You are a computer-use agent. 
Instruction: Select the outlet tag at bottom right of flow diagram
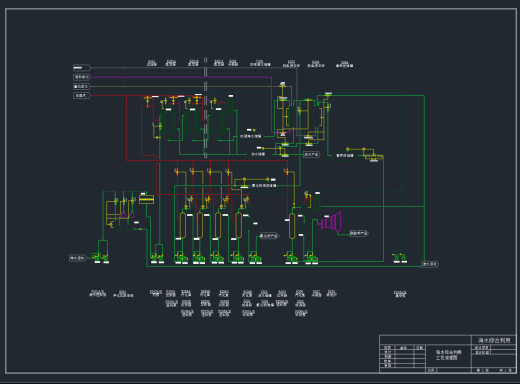430,264
